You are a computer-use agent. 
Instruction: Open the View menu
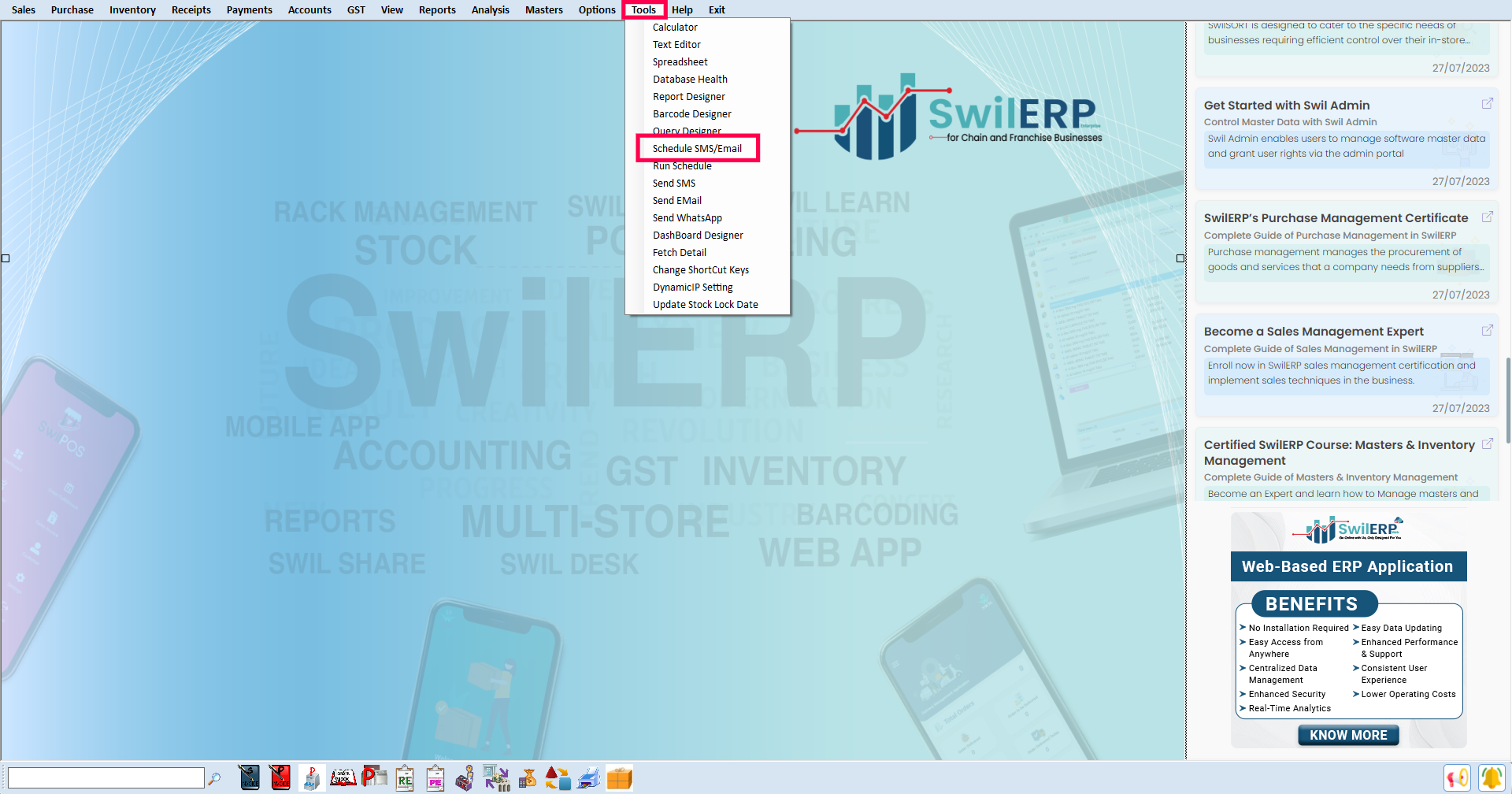click(x=392, y=9)
